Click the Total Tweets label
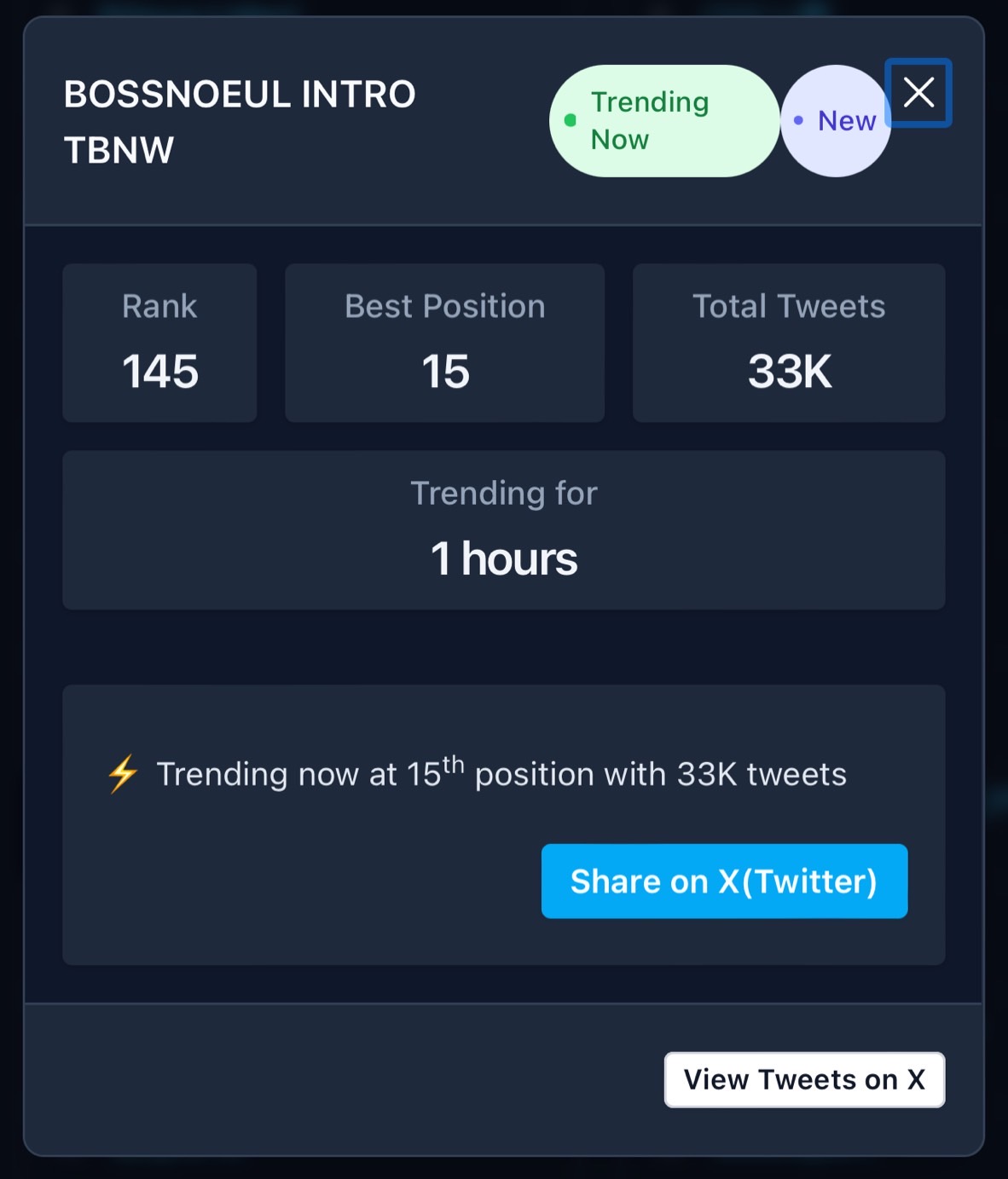 (x=789, y=306)
